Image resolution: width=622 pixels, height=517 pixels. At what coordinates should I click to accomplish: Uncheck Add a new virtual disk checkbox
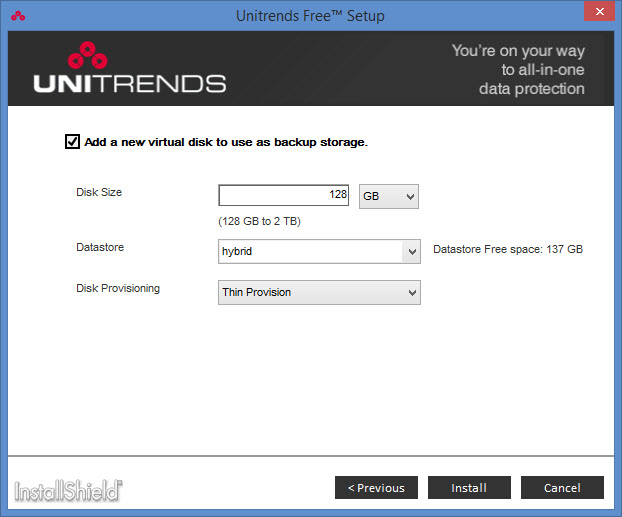click(72, 142)
